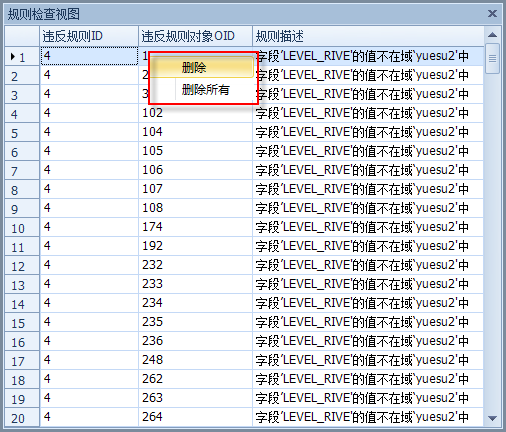Click the cell with OID 264
Image resolution: width=506 pixels, height=432 pixels.
195,417
